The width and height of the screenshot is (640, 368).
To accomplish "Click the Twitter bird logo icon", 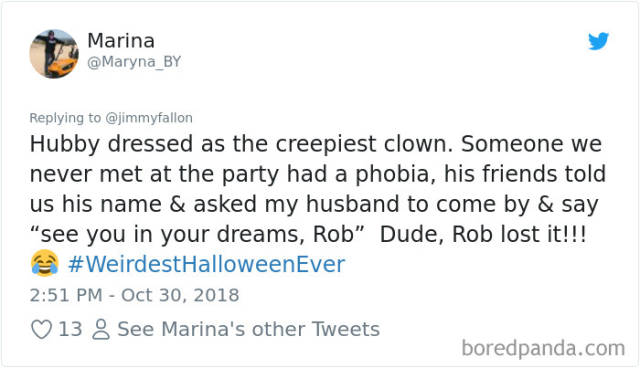I will tap(598, 41).
